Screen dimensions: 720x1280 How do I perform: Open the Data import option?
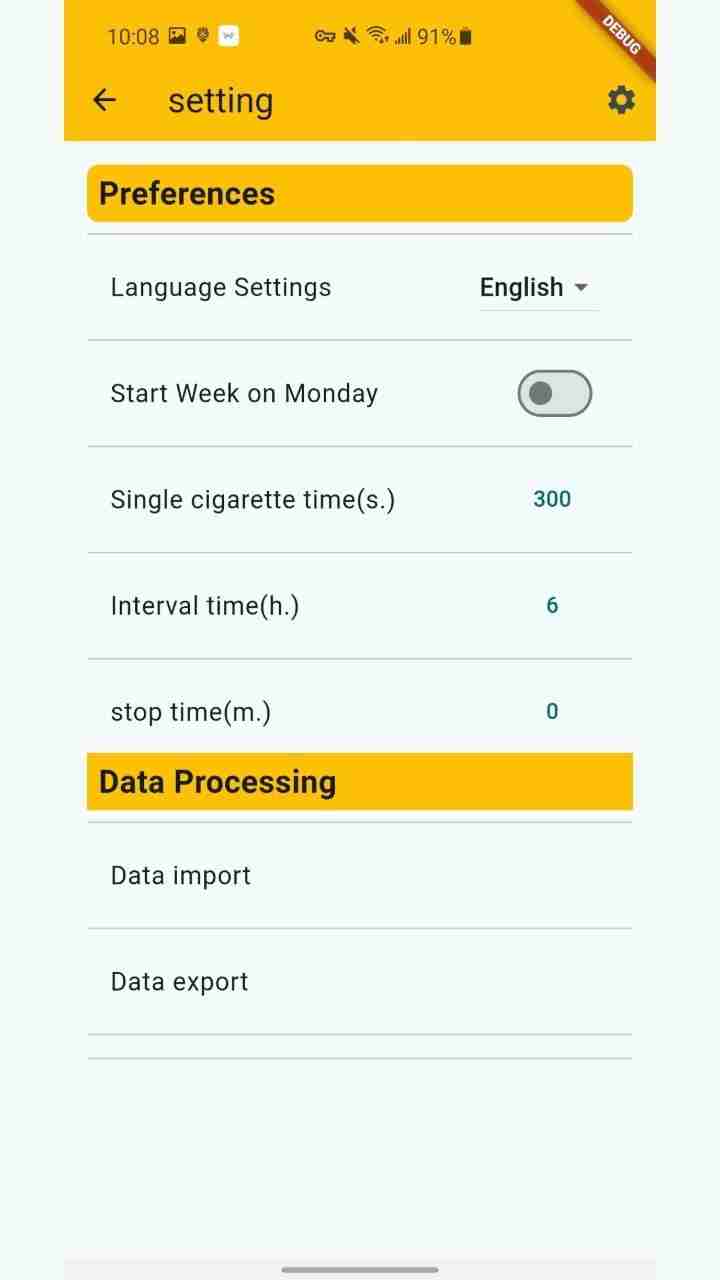point(181,876)
